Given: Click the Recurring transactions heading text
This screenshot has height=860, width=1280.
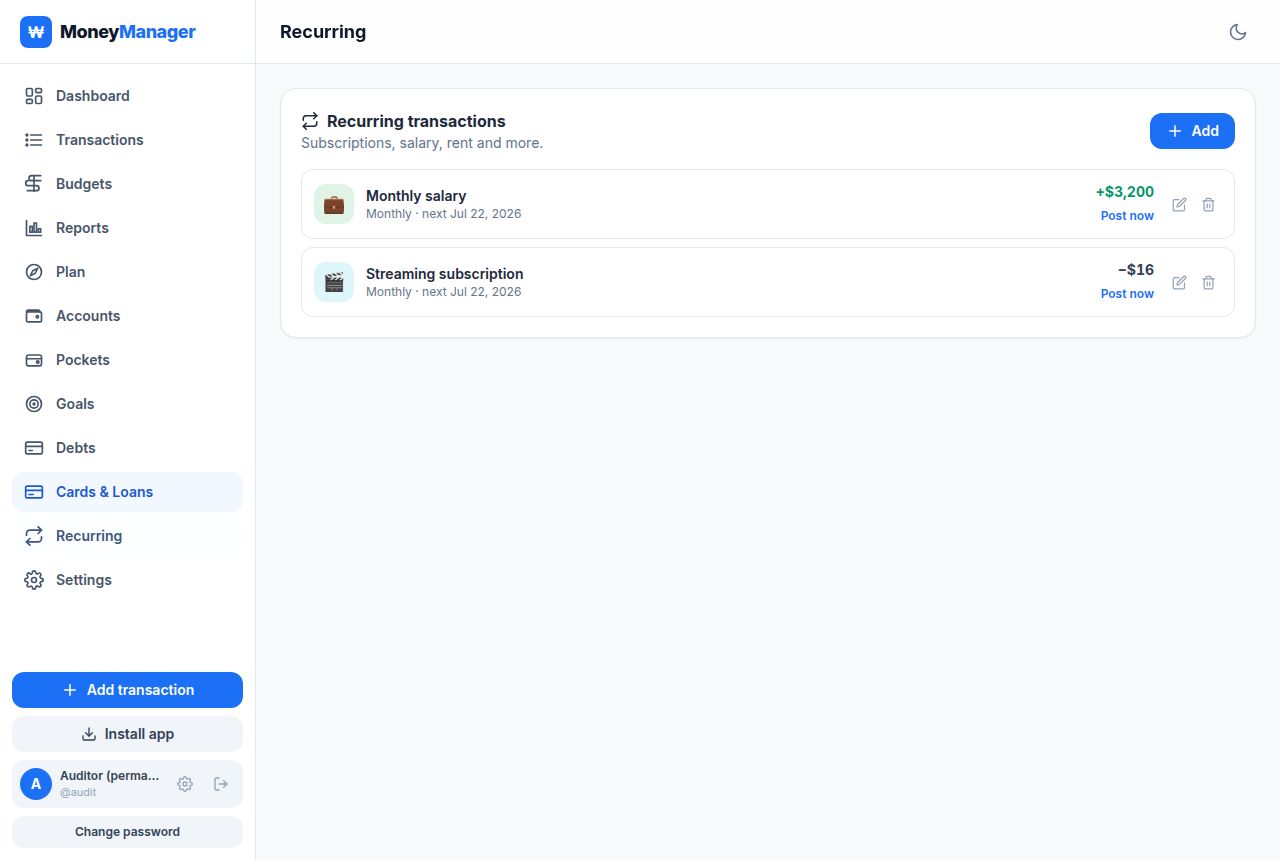Looking at the screenshot, I should [x=416, y=121].
